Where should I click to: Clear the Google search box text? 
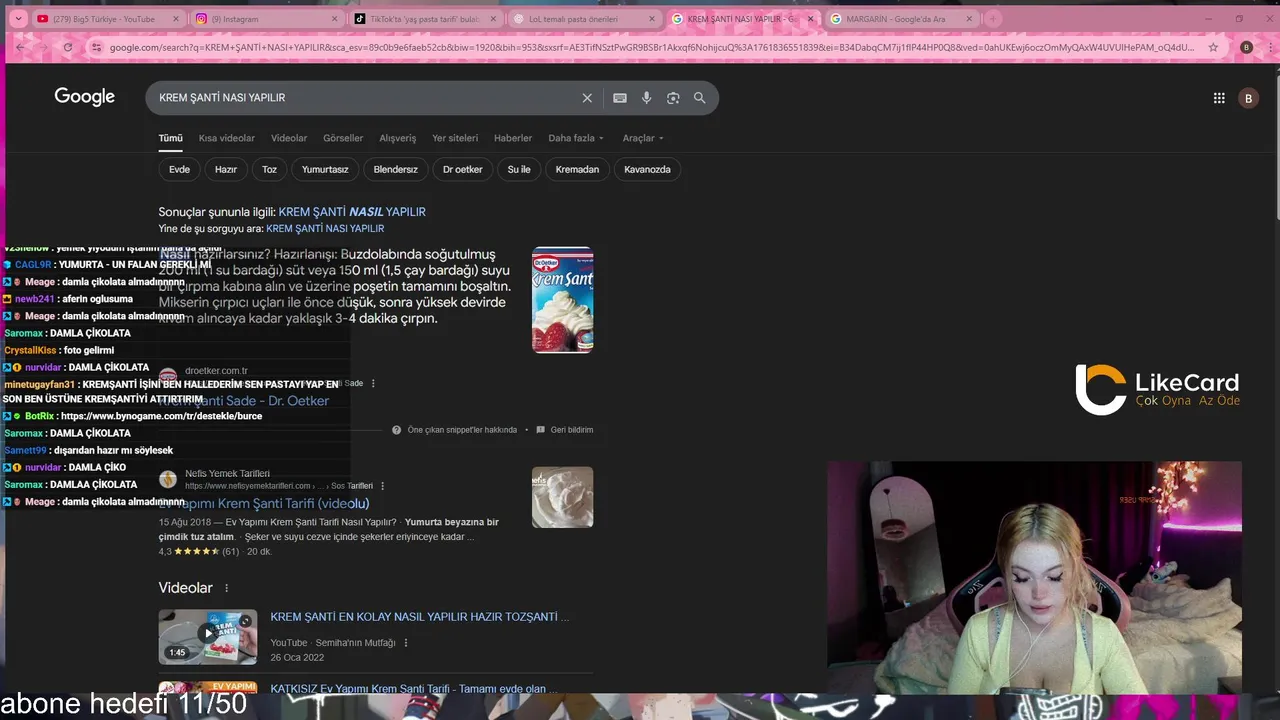[x=587, y=98]
